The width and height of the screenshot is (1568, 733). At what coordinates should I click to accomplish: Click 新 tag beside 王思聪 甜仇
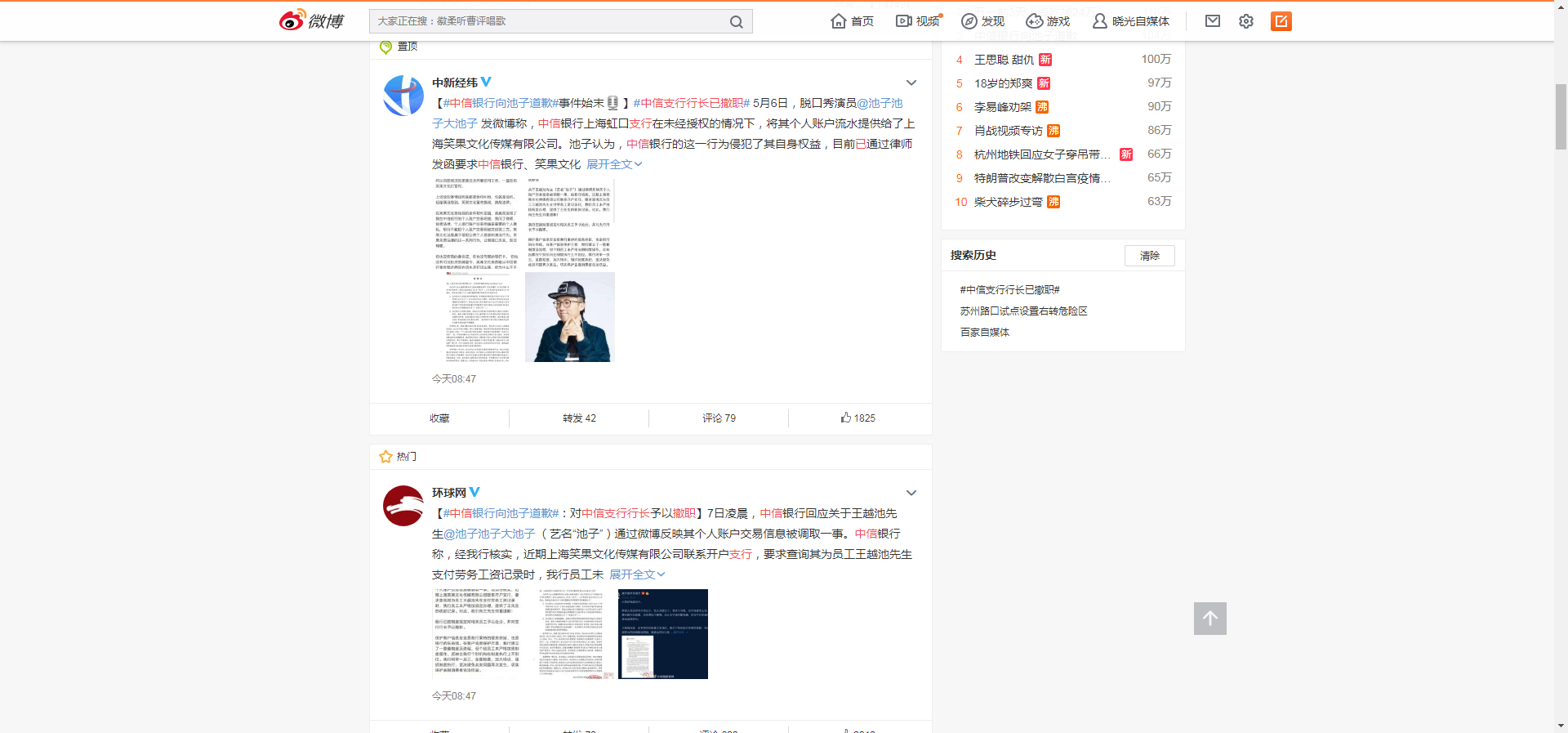1045,60
